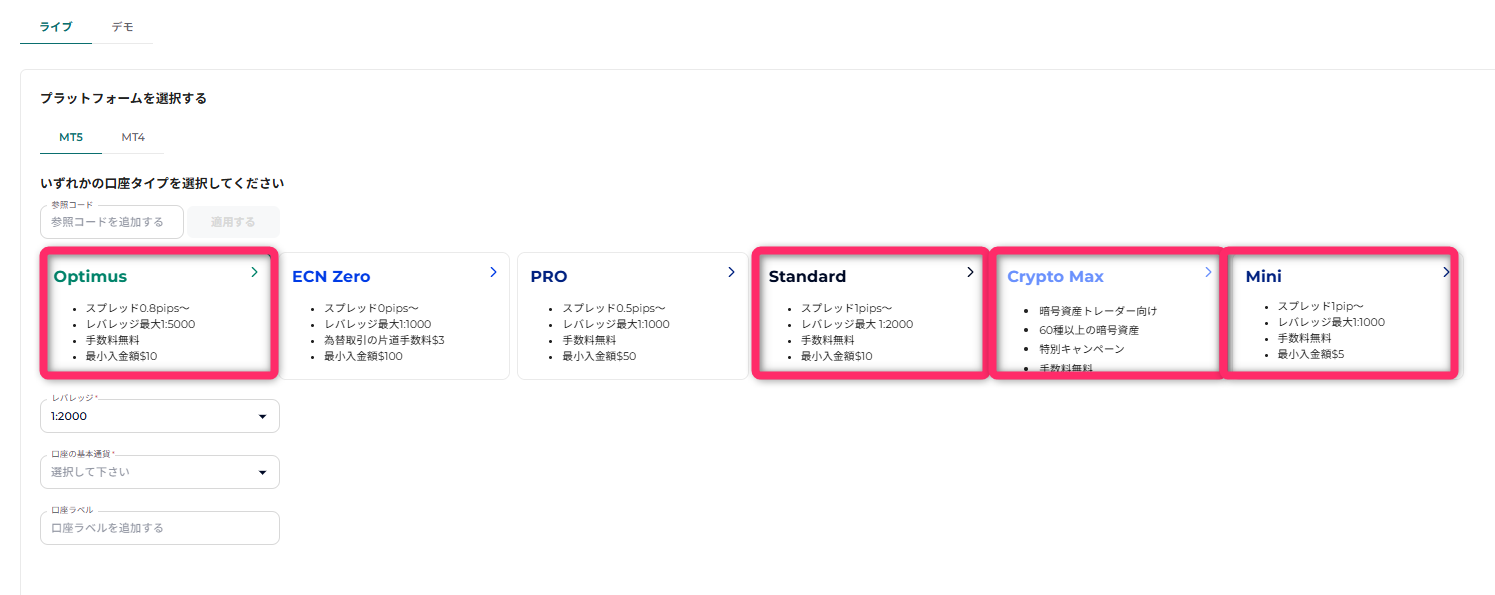
Task: Click the スプレッド0.8pips〜 text
Action: tap(137, 309)
